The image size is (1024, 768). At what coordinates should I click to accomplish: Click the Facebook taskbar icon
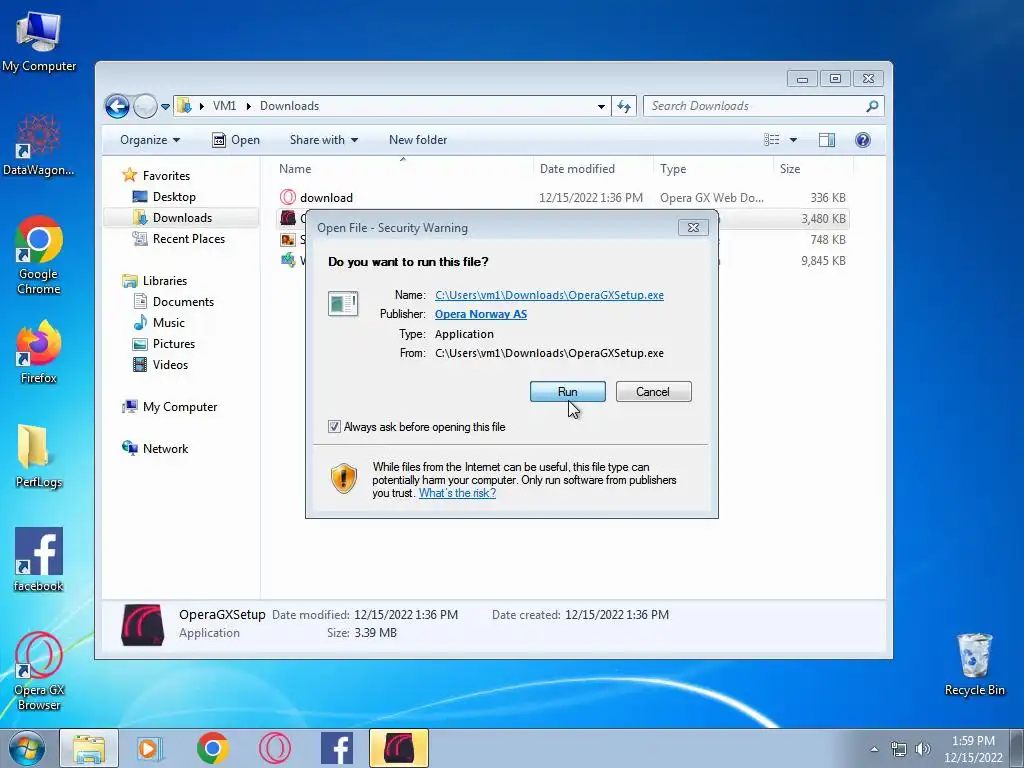click(x=337, y=748)
